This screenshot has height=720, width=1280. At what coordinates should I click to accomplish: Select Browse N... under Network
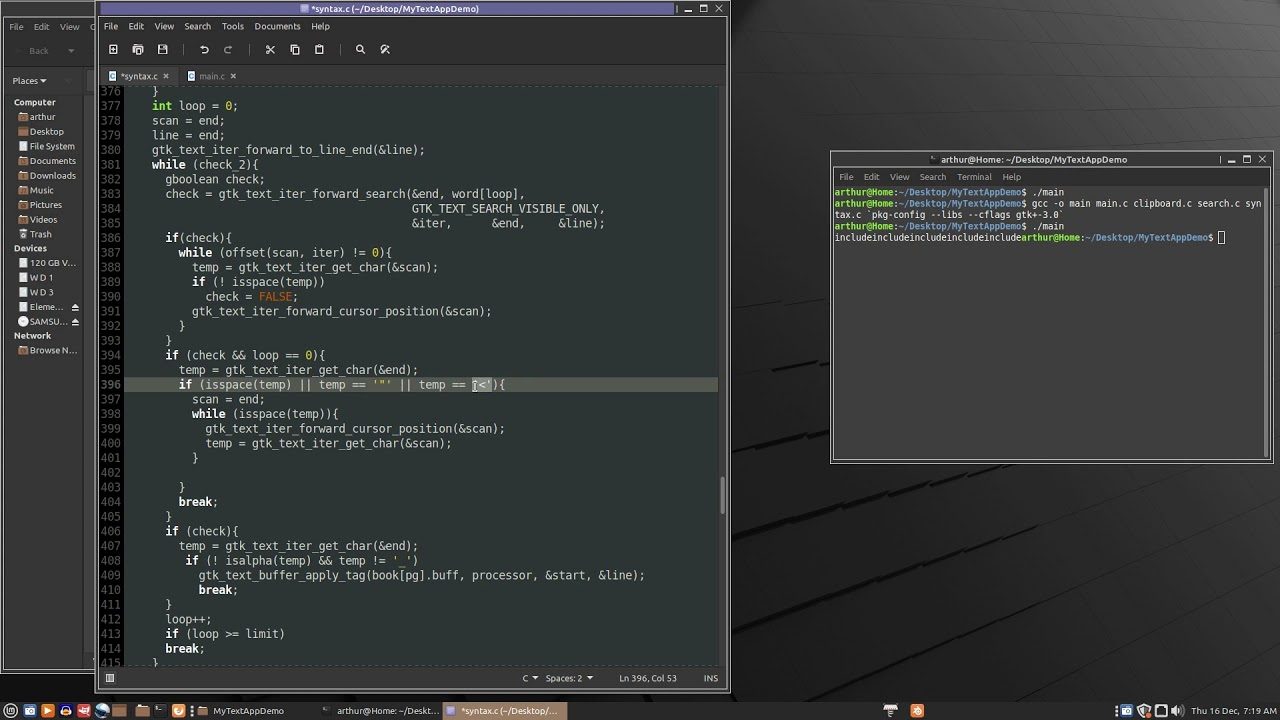coord(46,350)
